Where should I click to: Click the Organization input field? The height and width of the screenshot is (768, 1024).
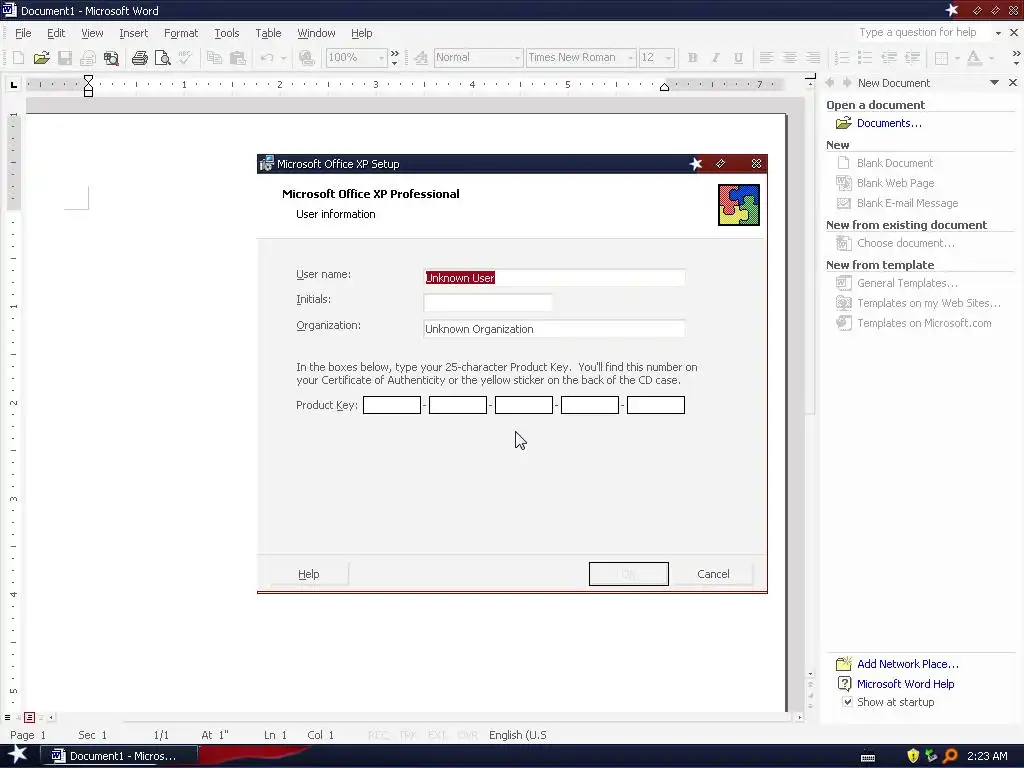pos(554,328)
